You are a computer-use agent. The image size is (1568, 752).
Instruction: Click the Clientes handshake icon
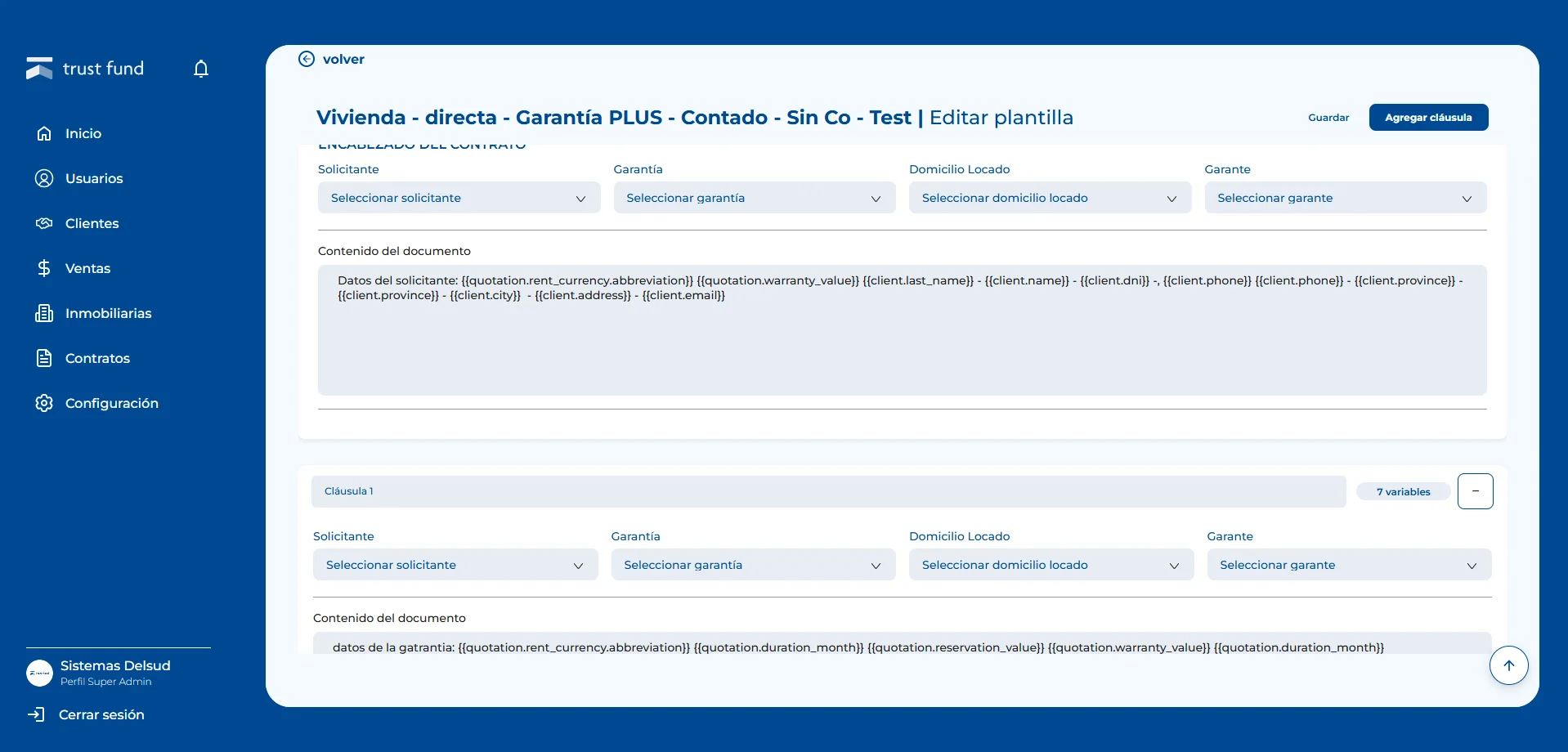pos(44,223)
